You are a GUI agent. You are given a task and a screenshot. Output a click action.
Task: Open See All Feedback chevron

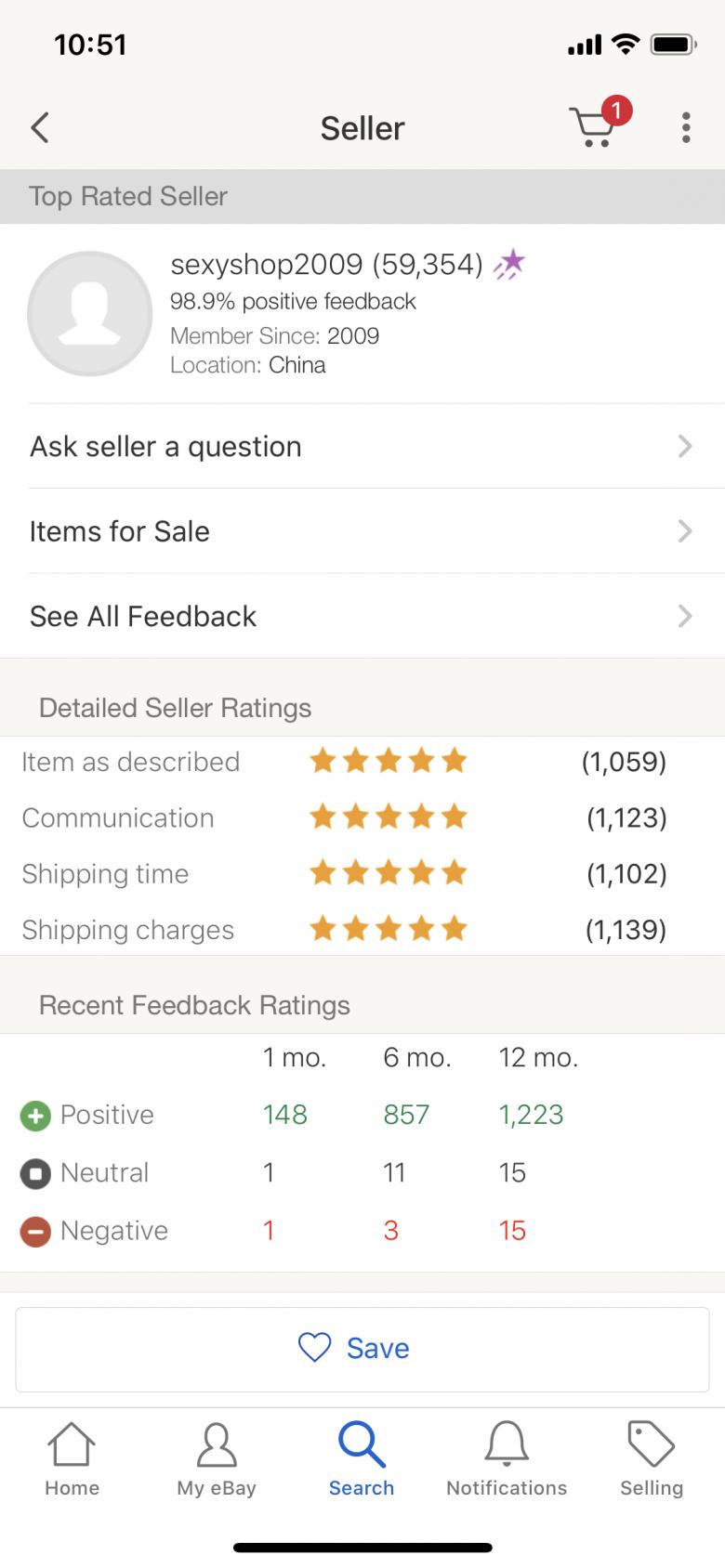coord(685,616)
